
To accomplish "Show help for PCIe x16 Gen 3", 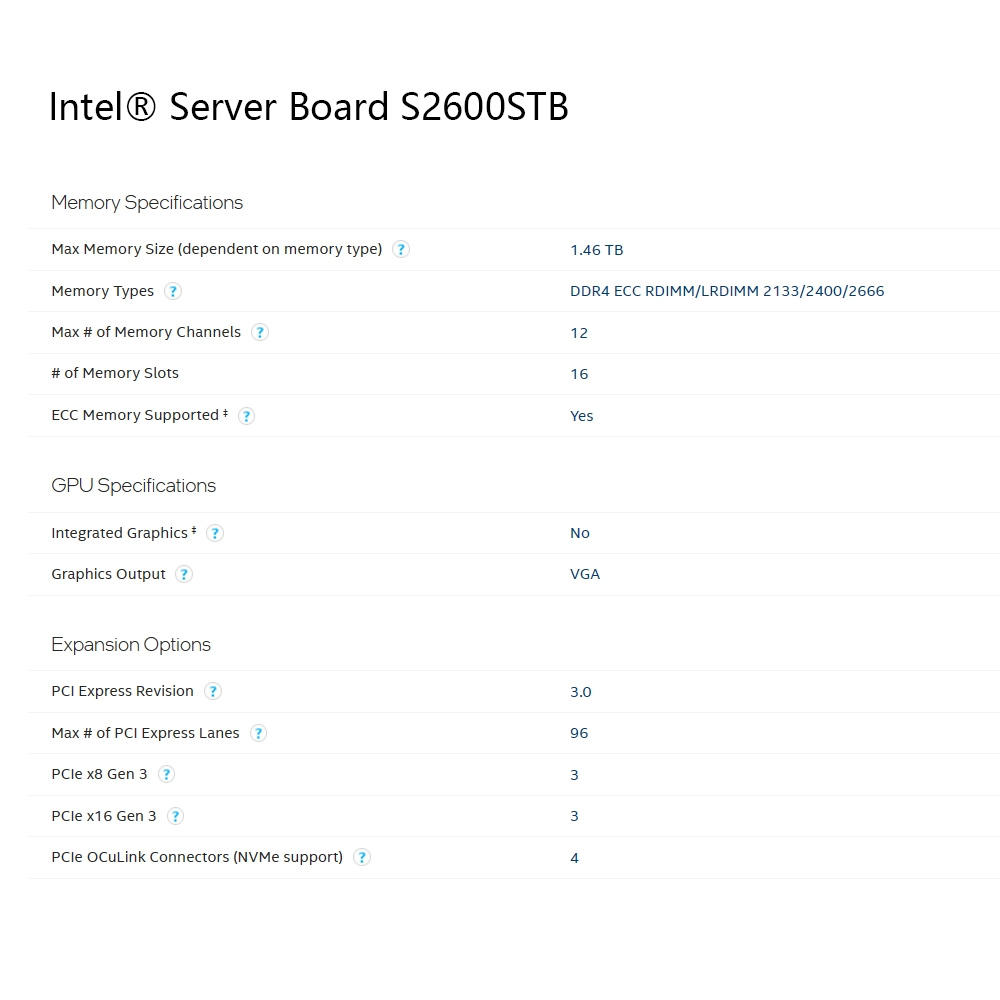I will (175, 816).
